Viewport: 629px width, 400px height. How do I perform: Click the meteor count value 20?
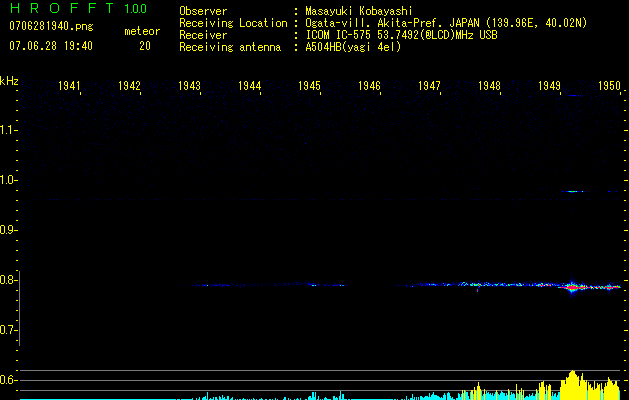tap(145, 46)
